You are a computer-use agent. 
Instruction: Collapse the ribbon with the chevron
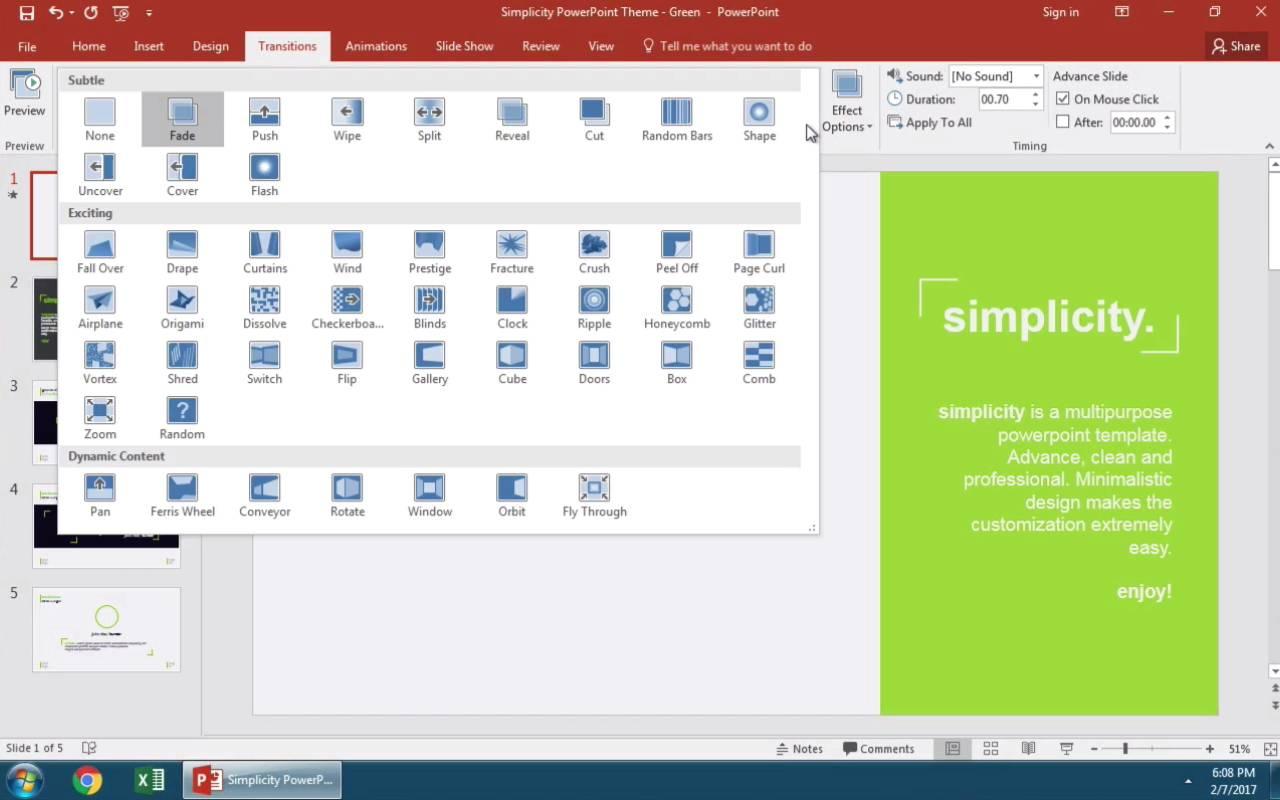(1269, 146)
